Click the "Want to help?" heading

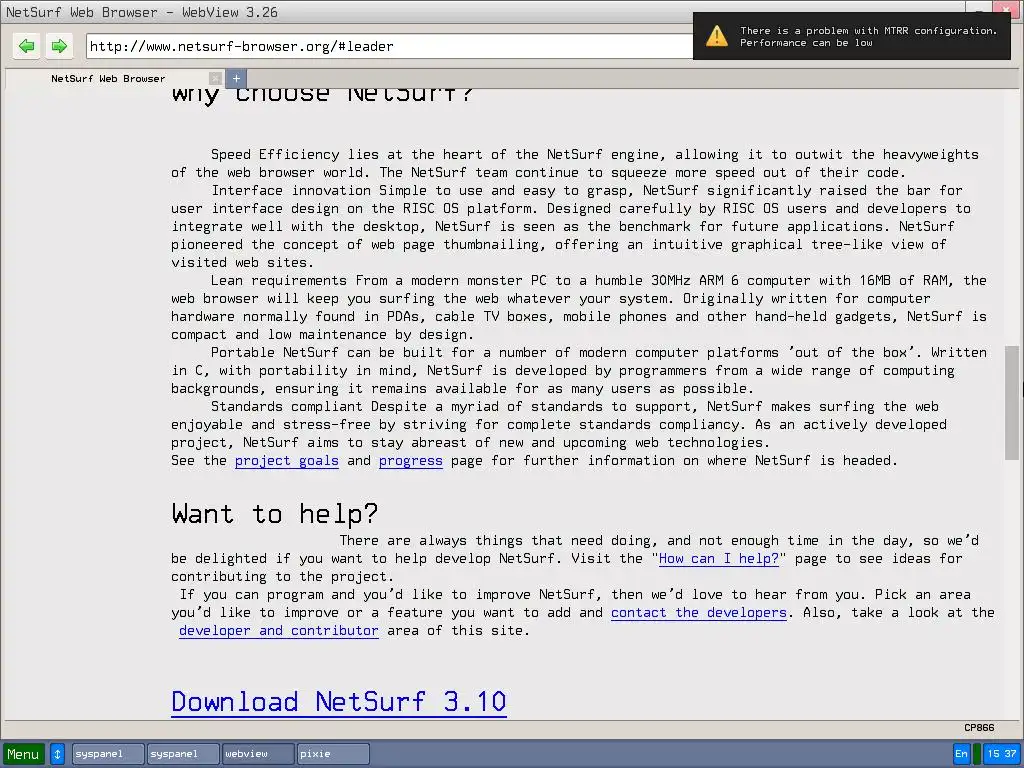[275, 514]
